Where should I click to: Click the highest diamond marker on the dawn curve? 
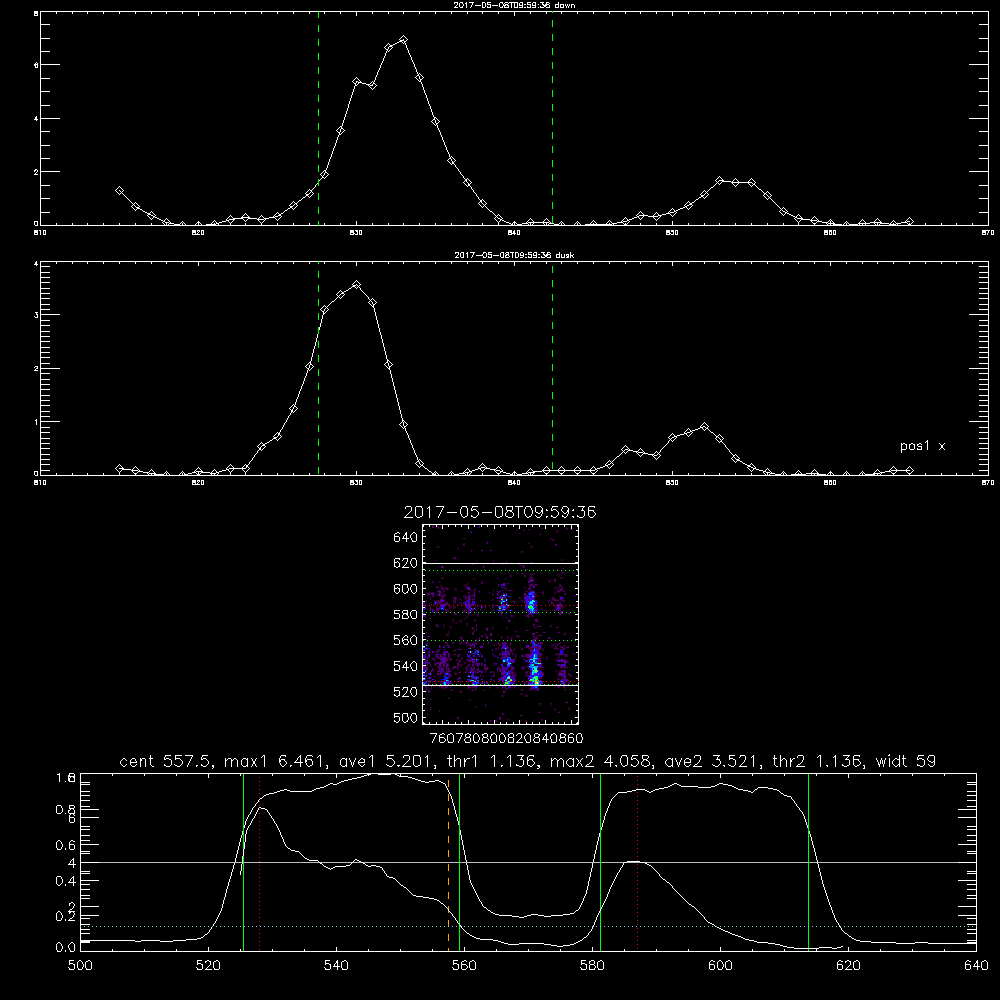[x=403, y=40]
